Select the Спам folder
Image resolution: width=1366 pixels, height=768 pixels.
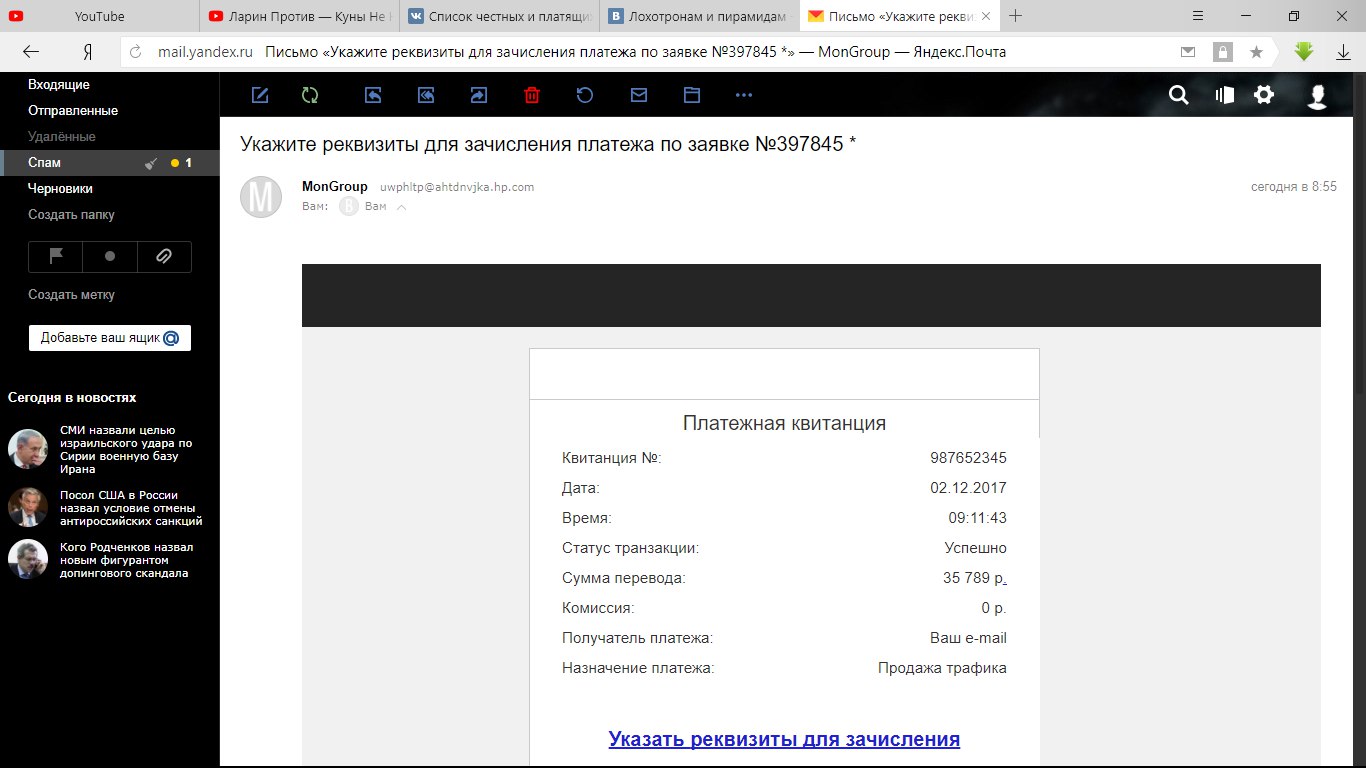coord(110,163)
